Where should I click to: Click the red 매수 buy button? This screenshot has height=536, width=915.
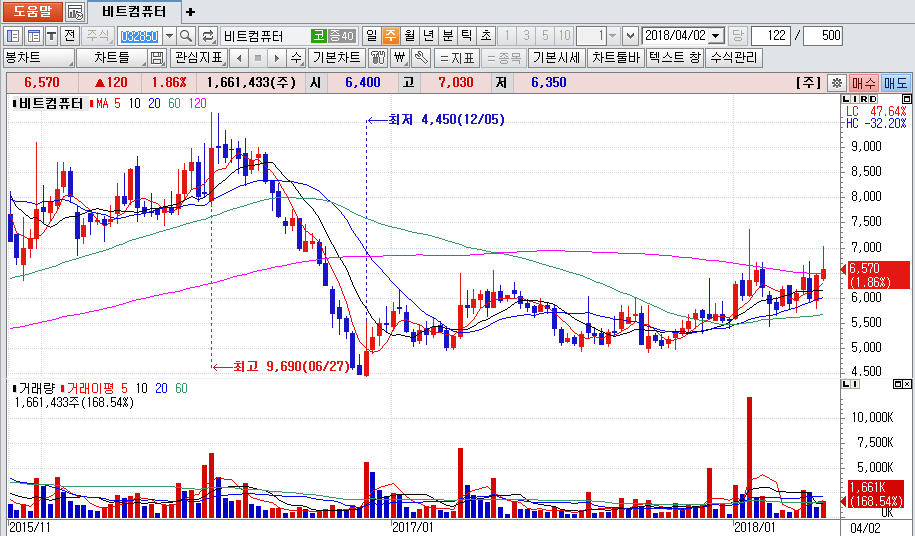pyautogui.click(x=864, y=82)
